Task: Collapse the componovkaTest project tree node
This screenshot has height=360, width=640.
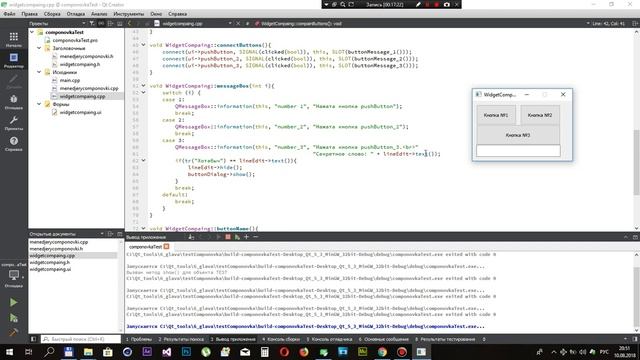Action: (x=32, y=32)
